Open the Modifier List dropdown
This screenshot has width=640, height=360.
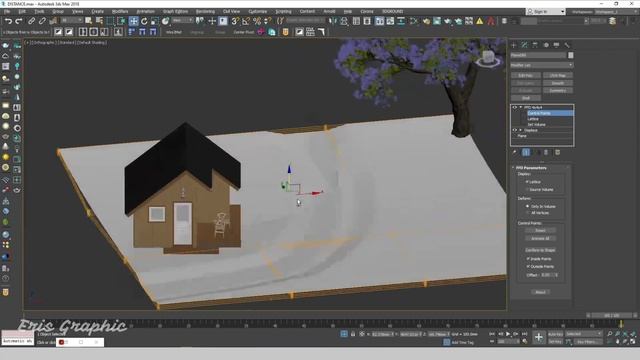pyautogui.click(x=542, y=65)
